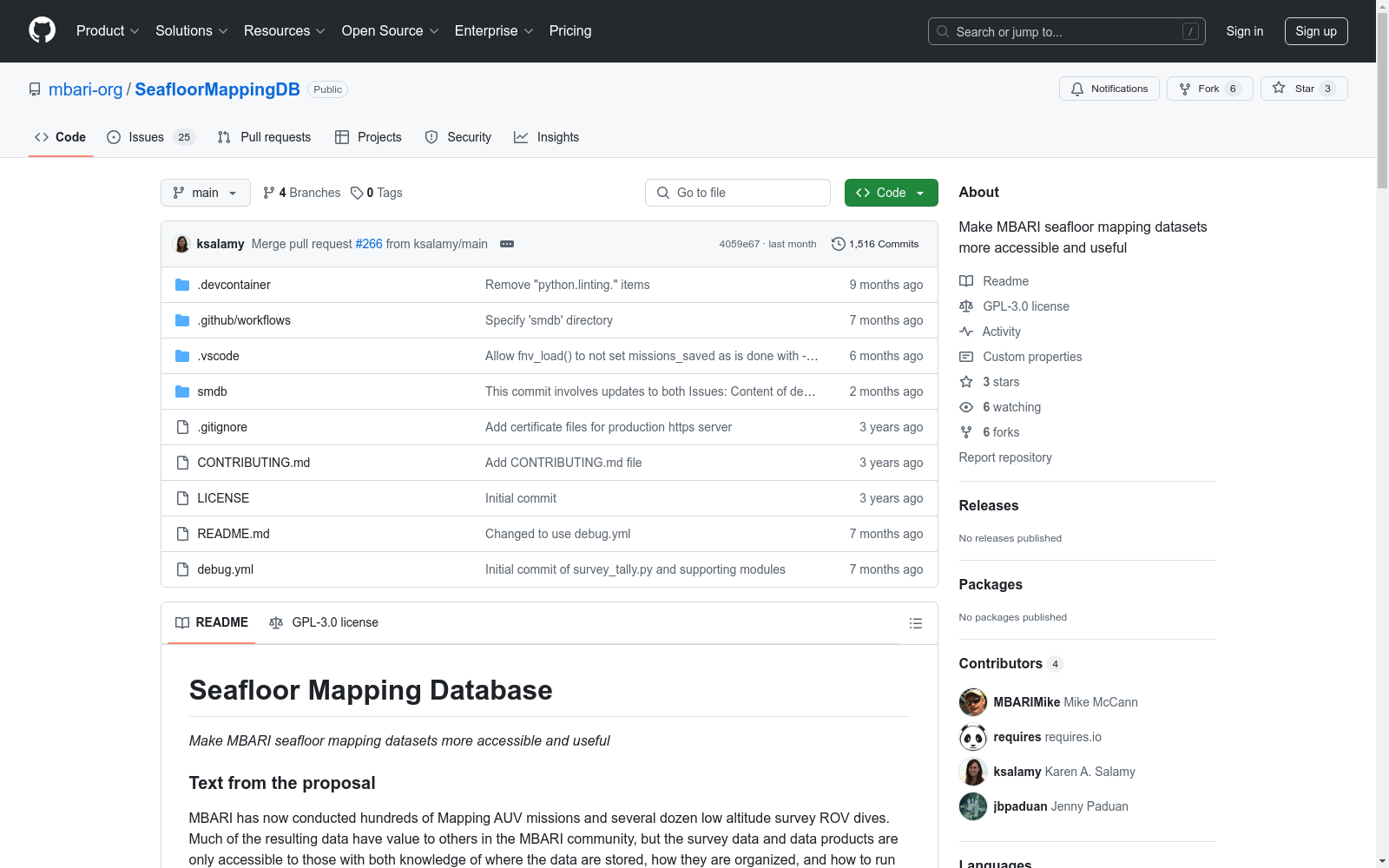Click the branch icon next to 4 Branches
This screenshot has height=868, width=1389.
tap(269, 193)
